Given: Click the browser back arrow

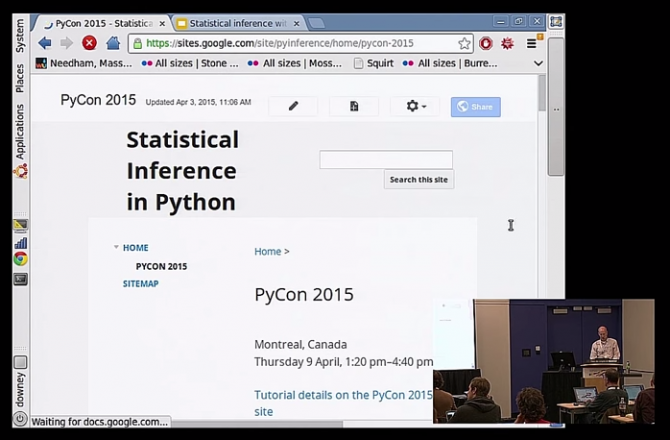Looking at the screenshot, I should tap(45, 43).
